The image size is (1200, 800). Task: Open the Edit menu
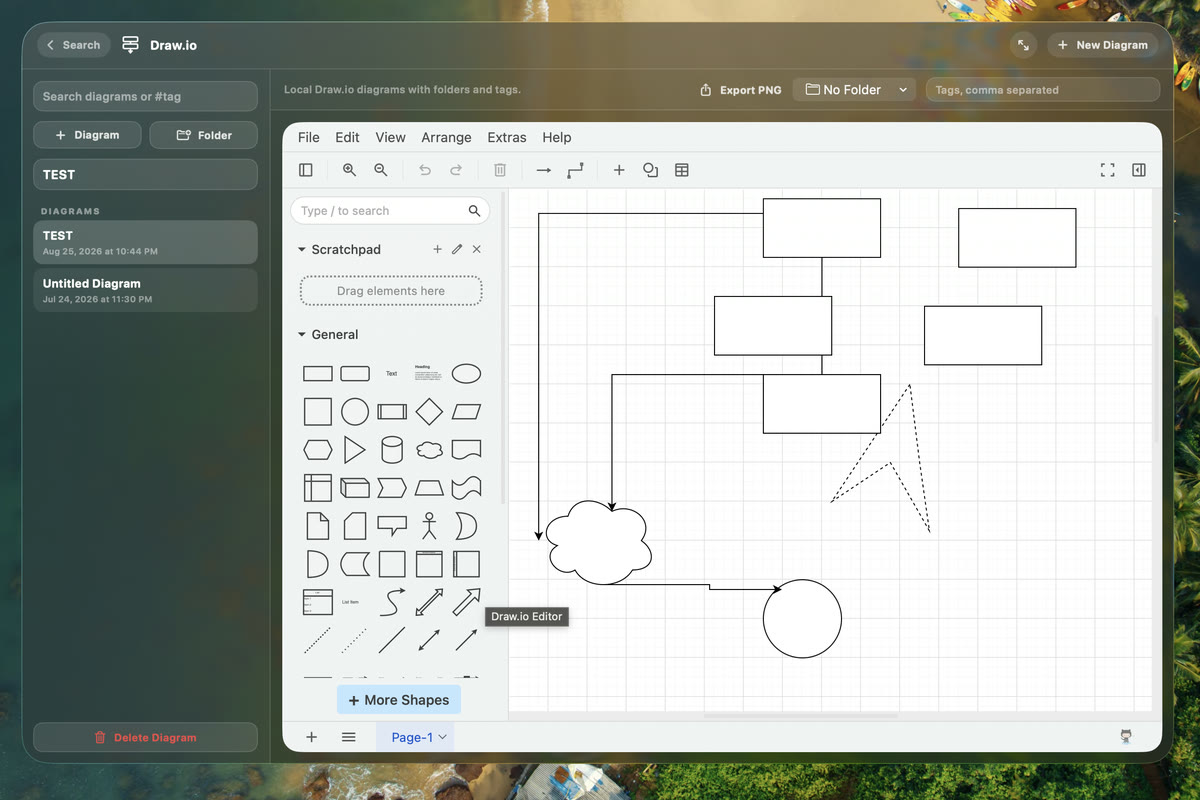click(347, 138)
